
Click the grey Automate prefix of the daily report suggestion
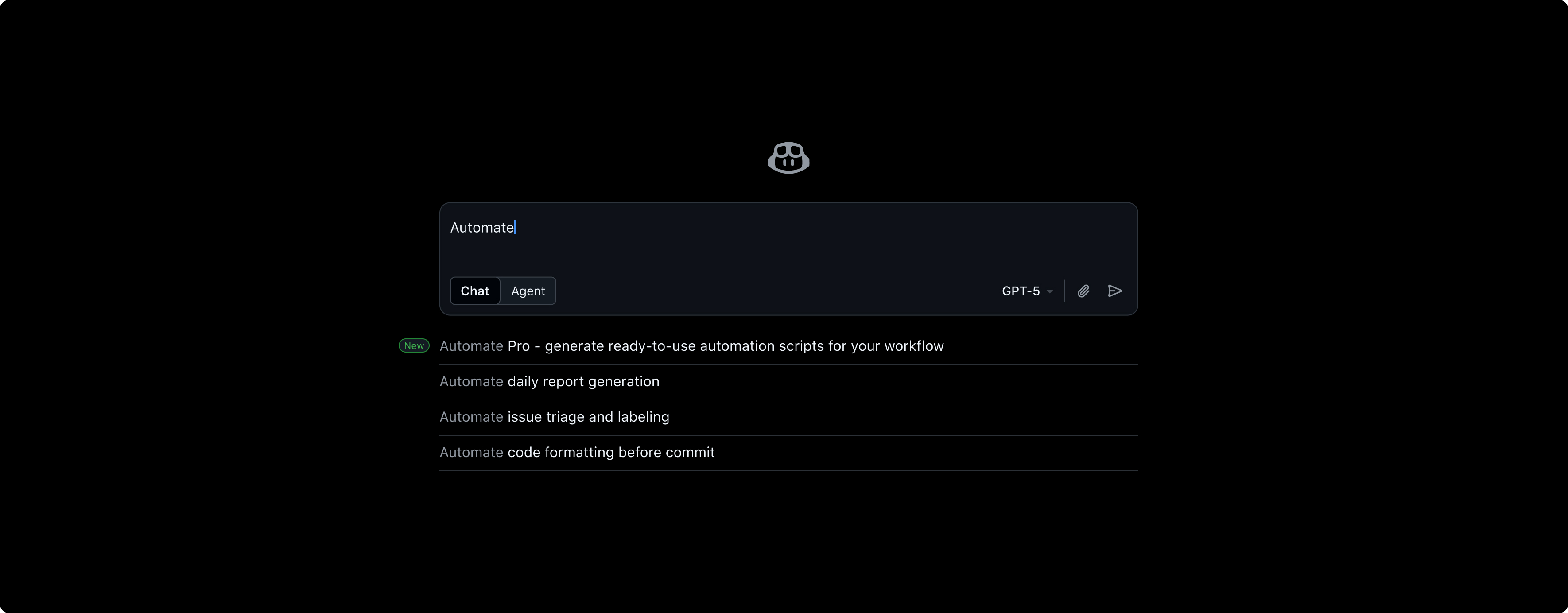tap(471, 382)
